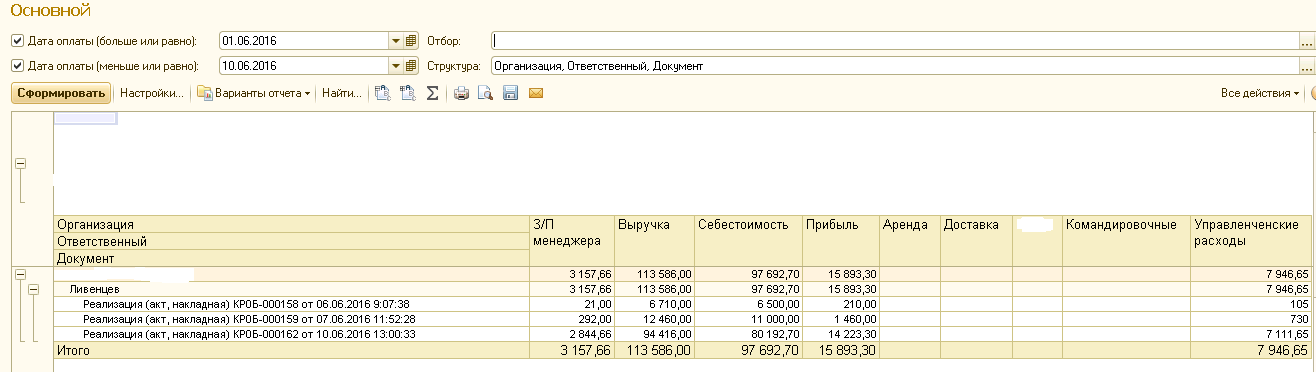Open dropdown of start date field
The height and width of the screenshot is (372, 1316).
click(x=395, y=41)
